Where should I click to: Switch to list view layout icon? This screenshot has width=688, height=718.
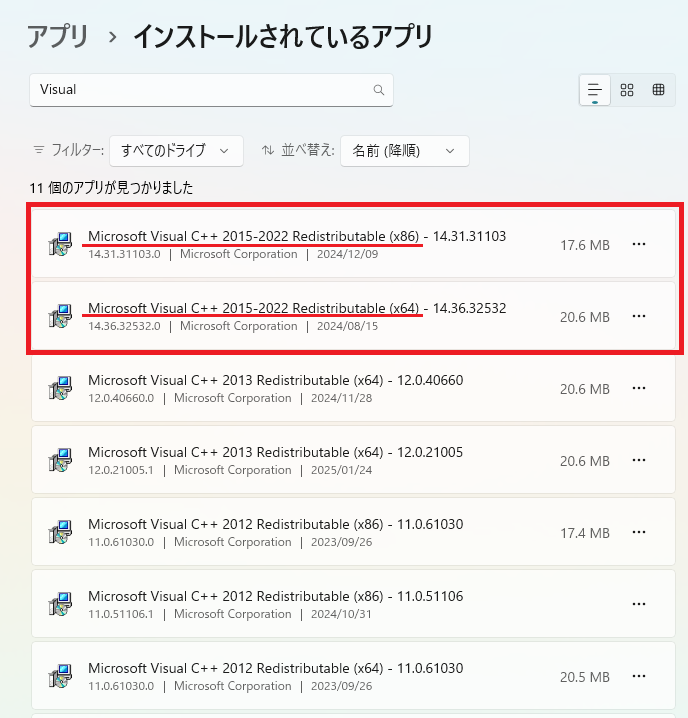(595, 90)
